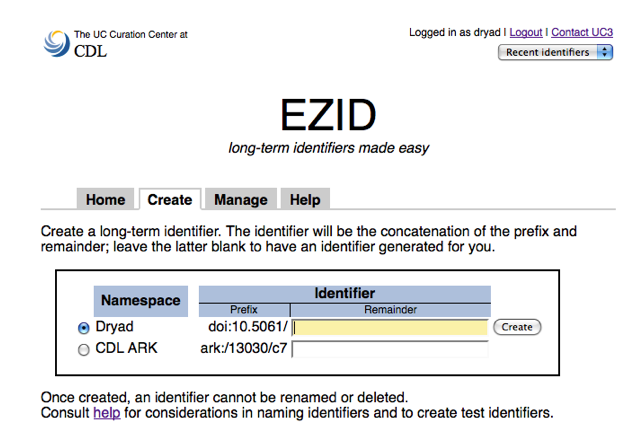This screenshot has height=438, width=638.
Task: Switch to the Create tab
Action: (x=170, y=199)
